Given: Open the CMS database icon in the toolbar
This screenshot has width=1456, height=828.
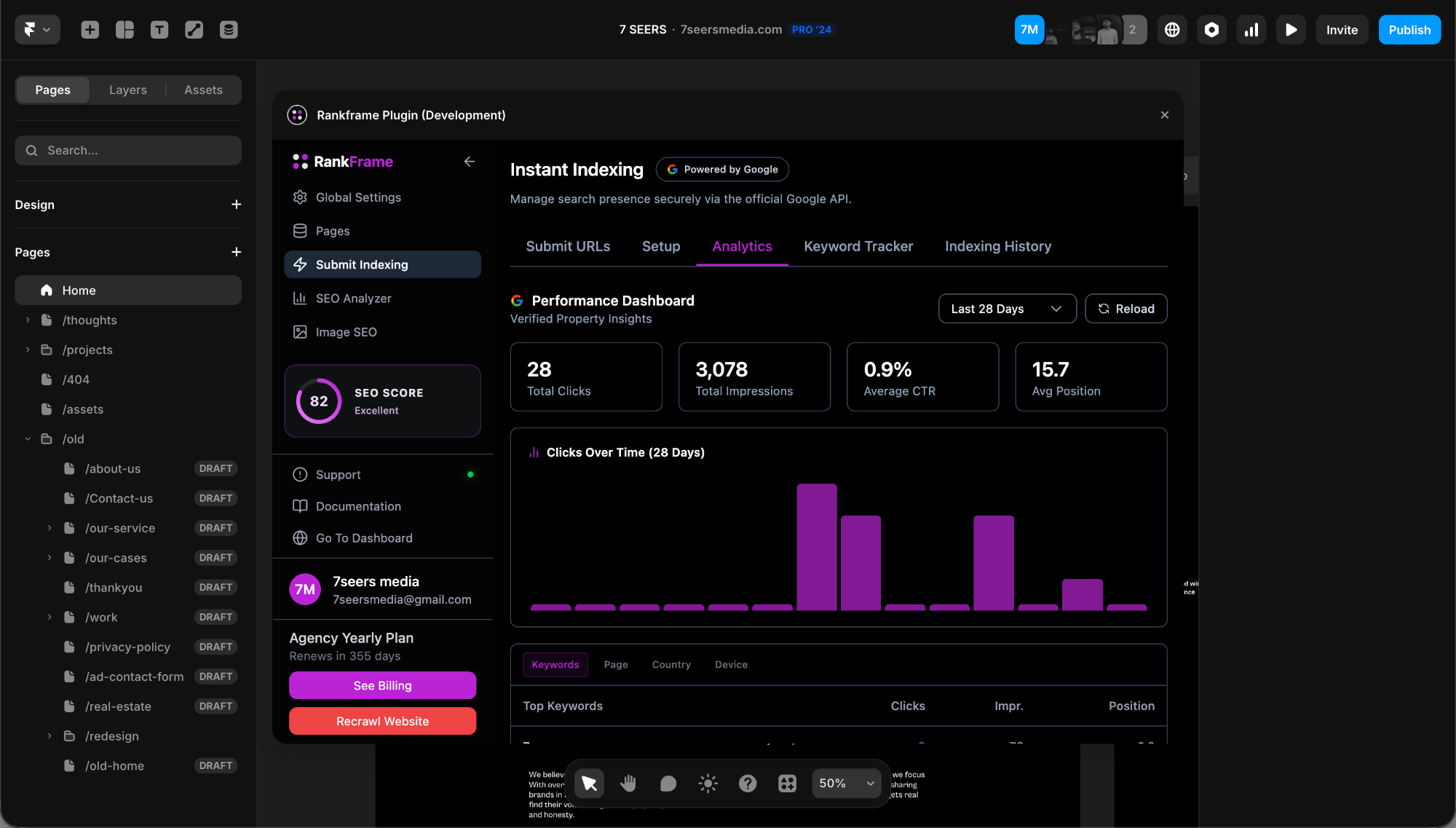Looking at the screenshot, I should tap(229, 30).
